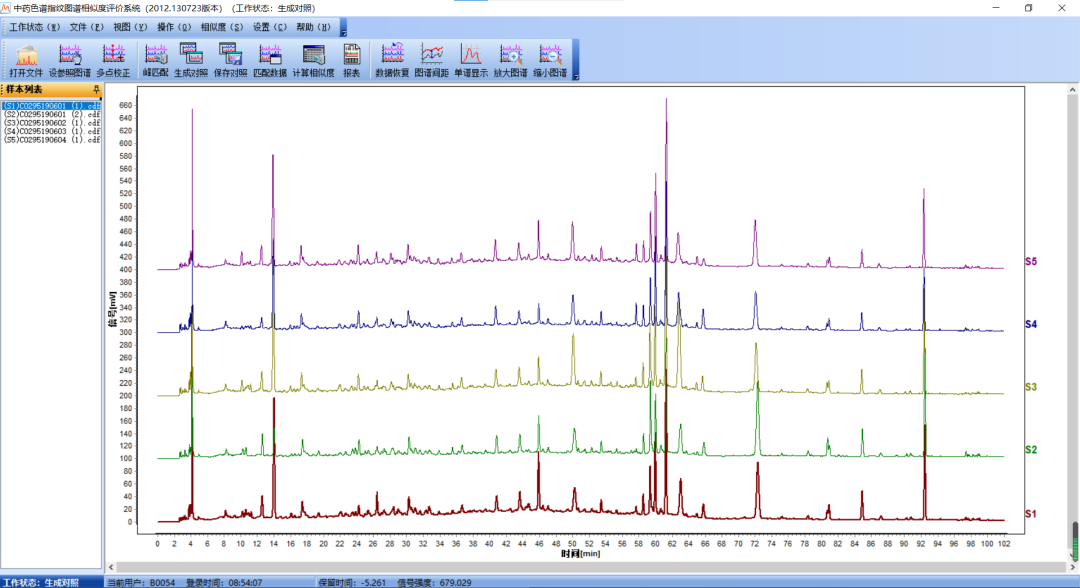Expand the toolbar overflow arrow after 缩小图谱

(575, 75)
